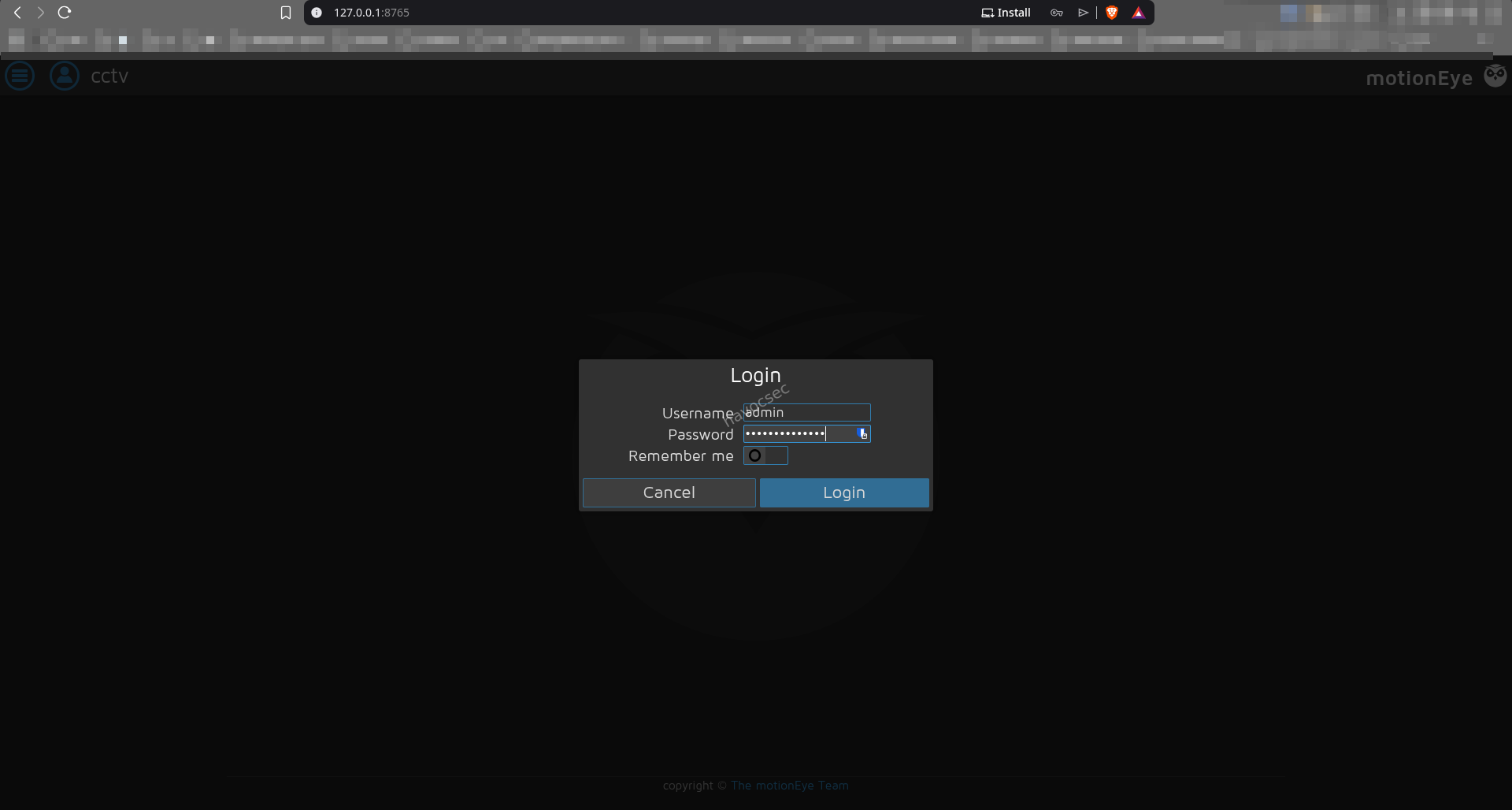Bookmark this page using the bookmark icon
Screen dimensions: 1512x810
pyautogui.click(x=286, y=13)
